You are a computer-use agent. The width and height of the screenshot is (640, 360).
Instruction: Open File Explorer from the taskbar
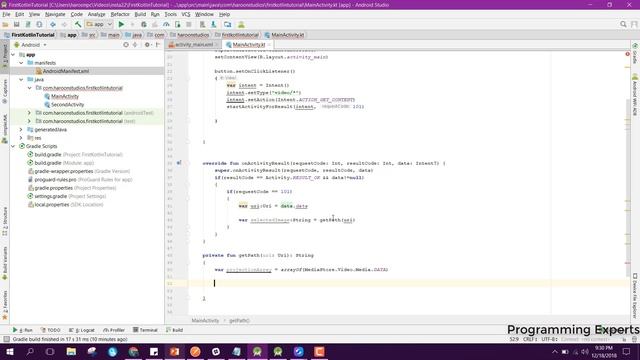71,351
